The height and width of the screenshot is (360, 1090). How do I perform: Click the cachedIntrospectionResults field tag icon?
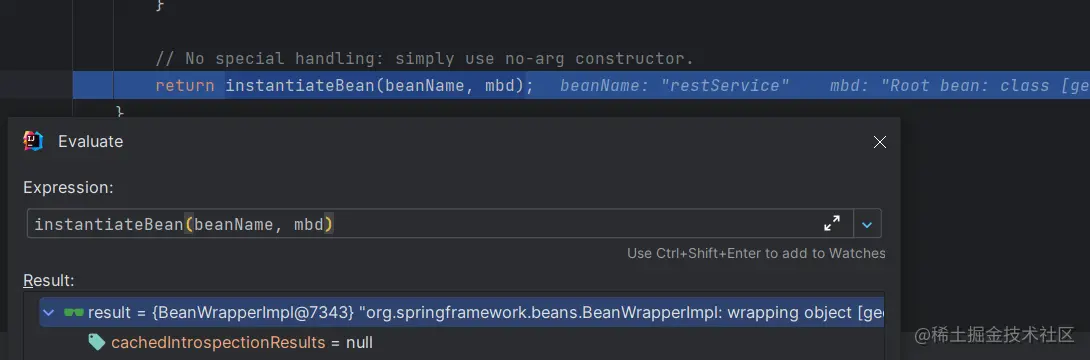click(97, 342)
